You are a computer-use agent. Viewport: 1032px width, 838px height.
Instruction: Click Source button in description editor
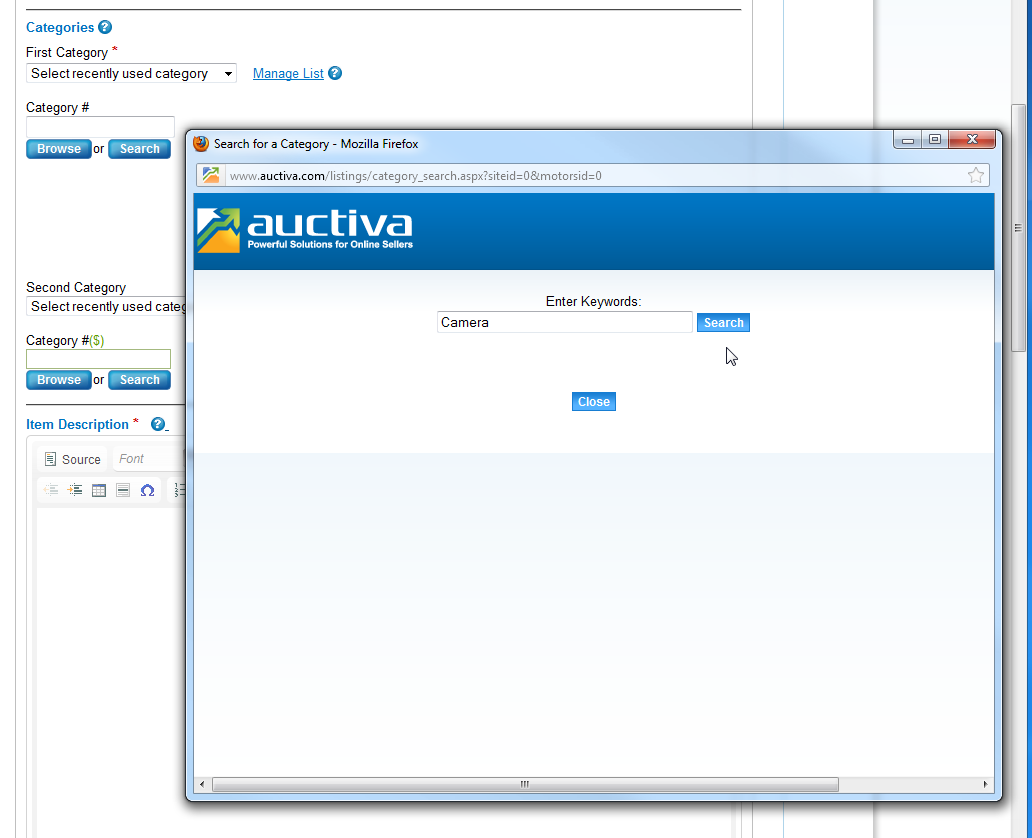coord(72,459)
